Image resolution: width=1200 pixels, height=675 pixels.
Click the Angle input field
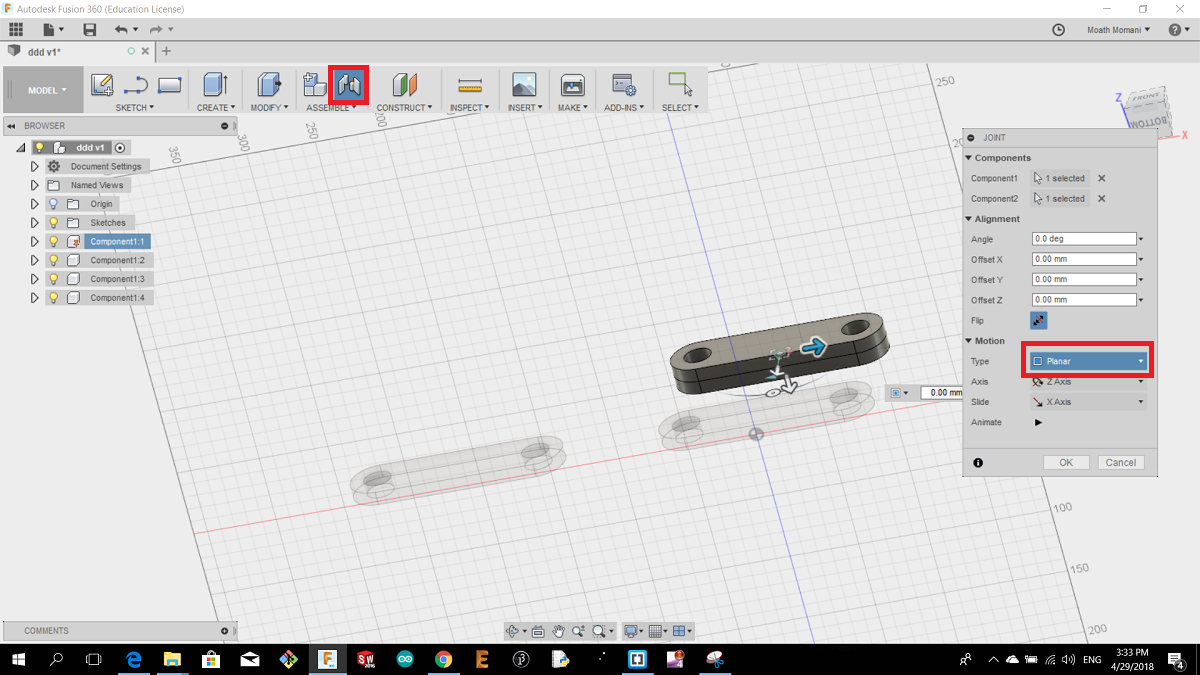pyautogui.click(x=1085, y=239)
